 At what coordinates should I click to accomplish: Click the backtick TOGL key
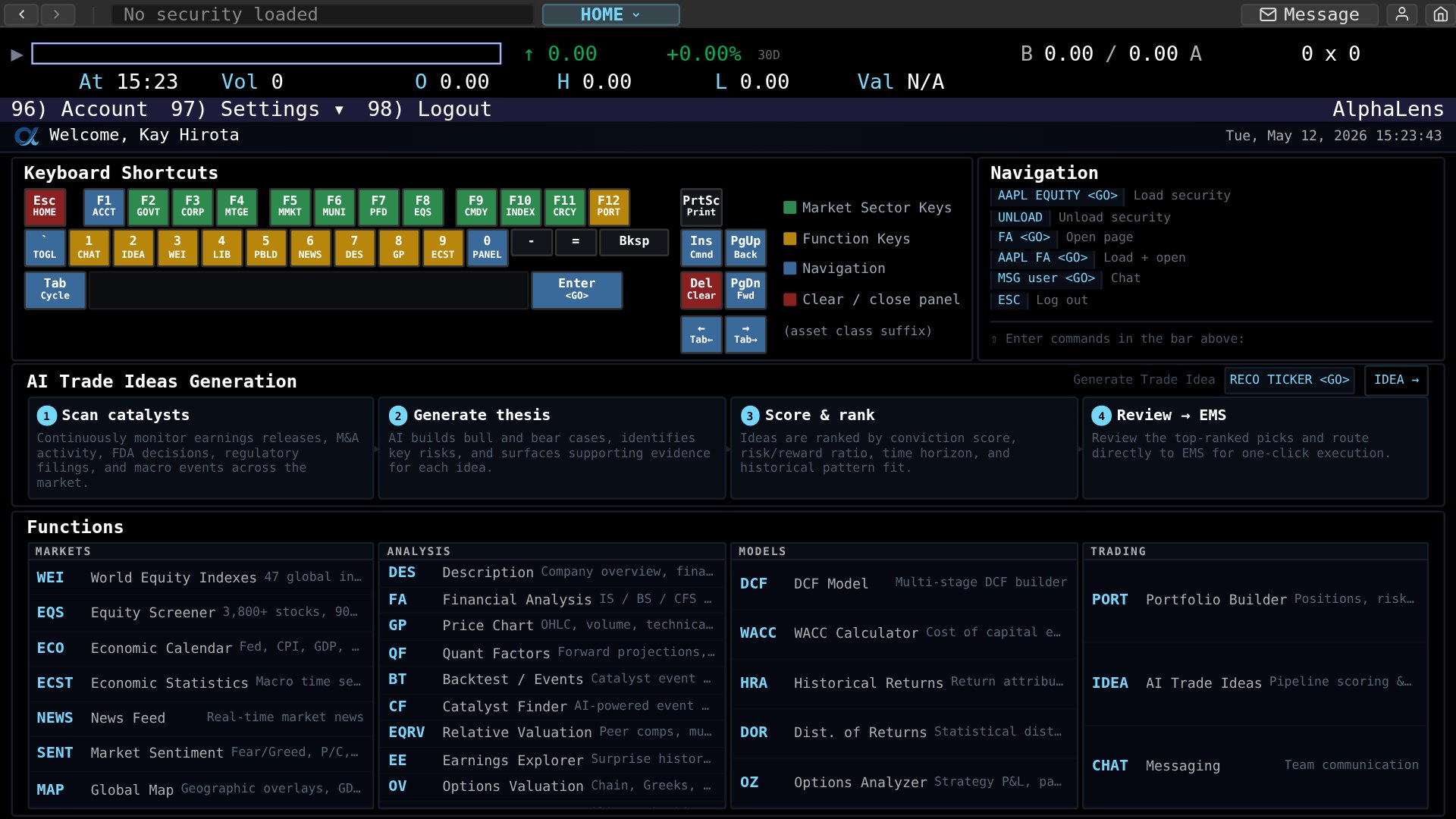click(x=45, y=247)
